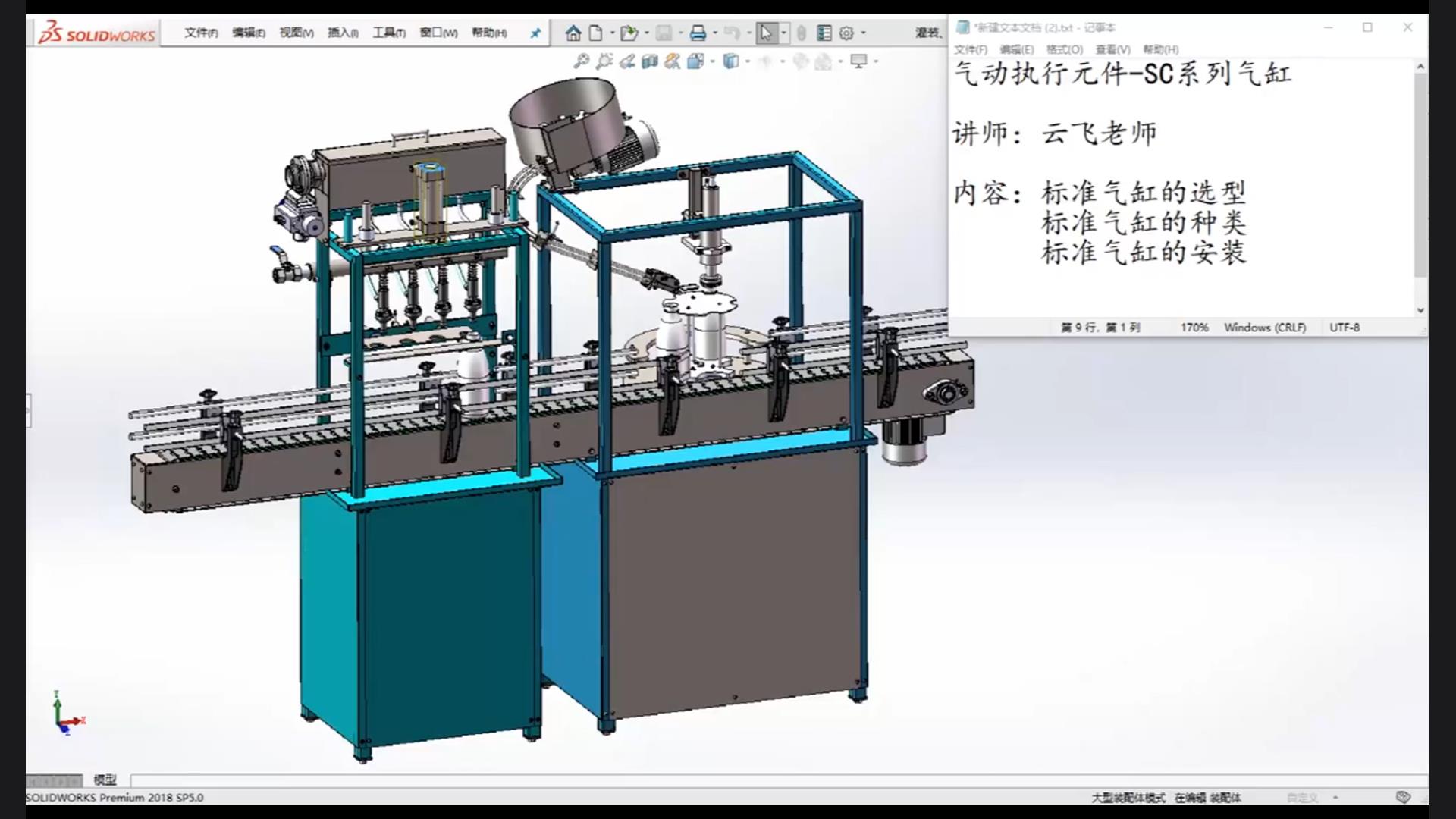Expand the Display Style dropdown arrow
This screenshot has height=819, width=1456.
pos(748,61)
